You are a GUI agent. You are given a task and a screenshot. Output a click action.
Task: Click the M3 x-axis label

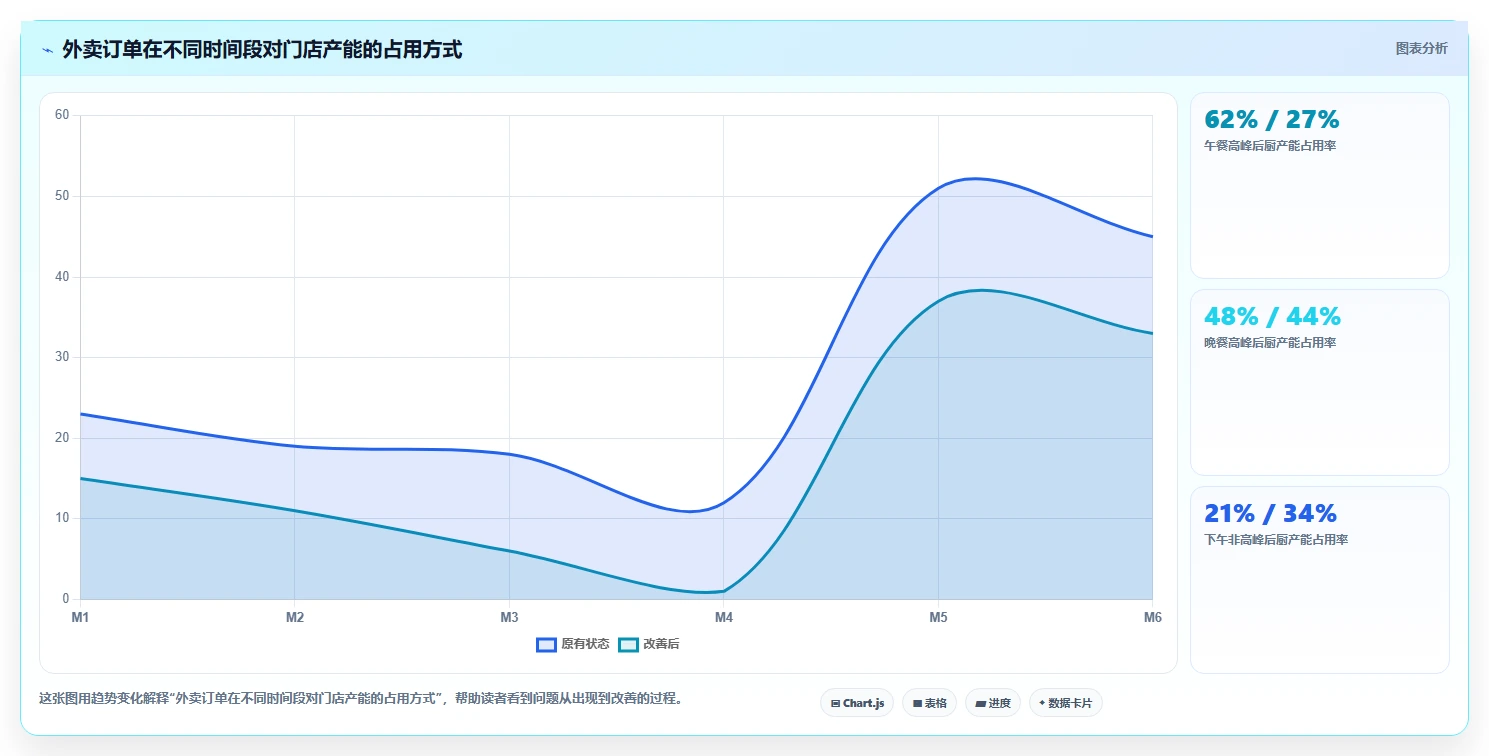tap(509, 617)
